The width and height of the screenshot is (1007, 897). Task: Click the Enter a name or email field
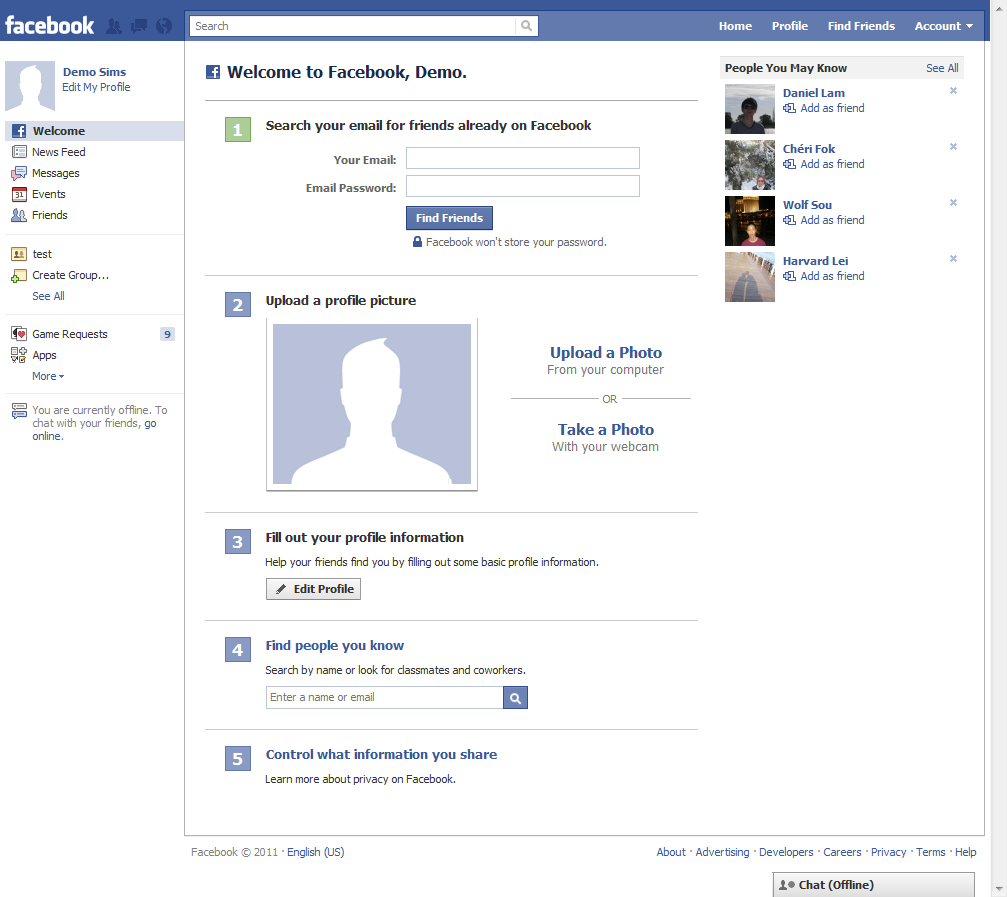(x=385, y=698)
